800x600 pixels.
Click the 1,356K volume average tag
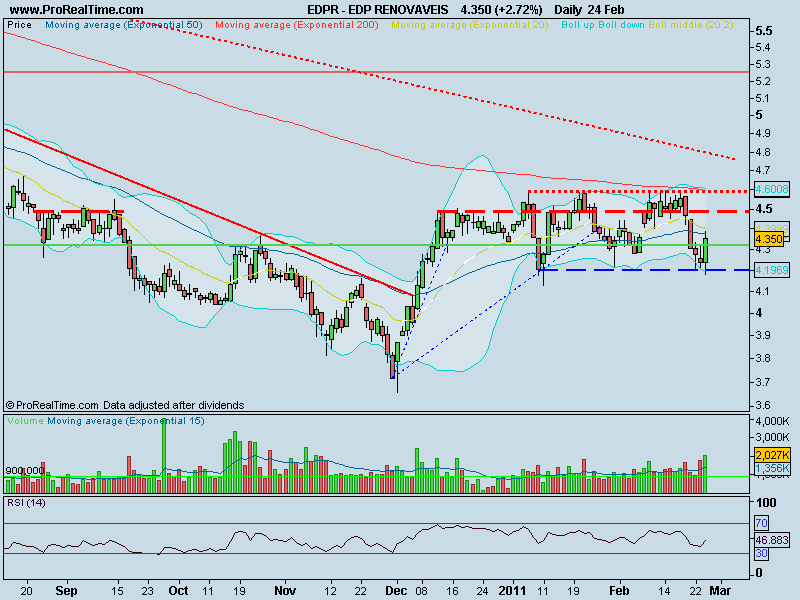(x=772, y=468)
